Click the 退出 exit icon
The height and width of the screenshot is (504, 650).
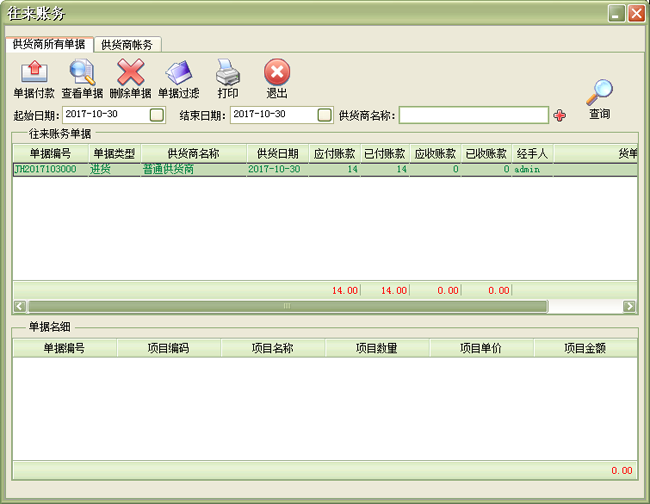tap(277, 73)
